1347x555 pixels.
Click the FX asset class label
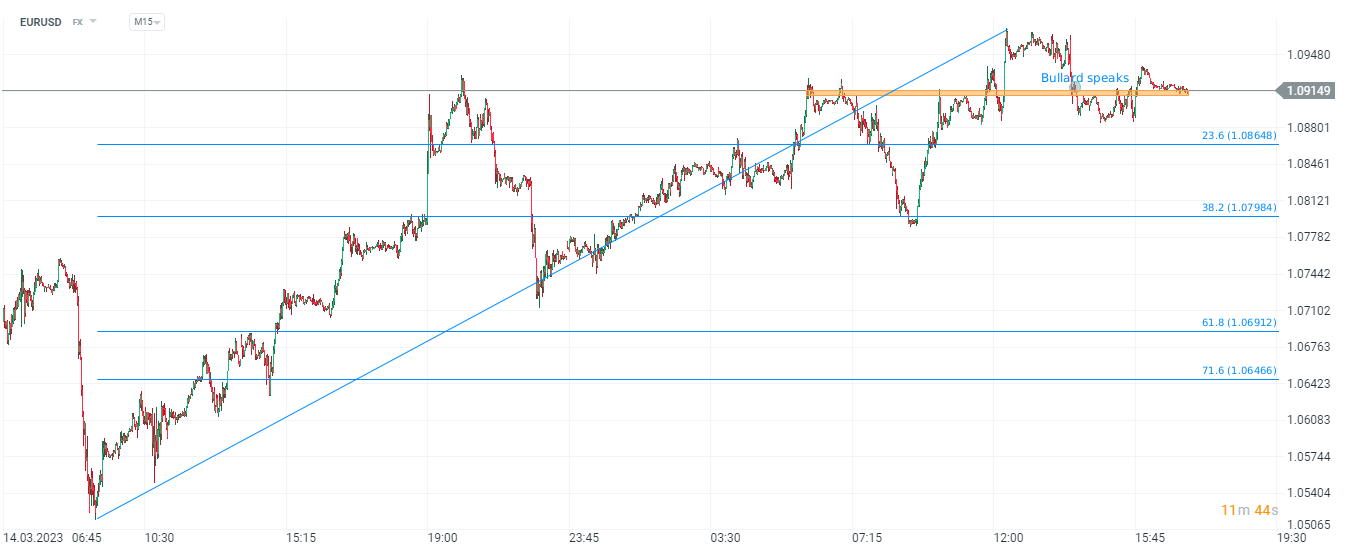77,21
